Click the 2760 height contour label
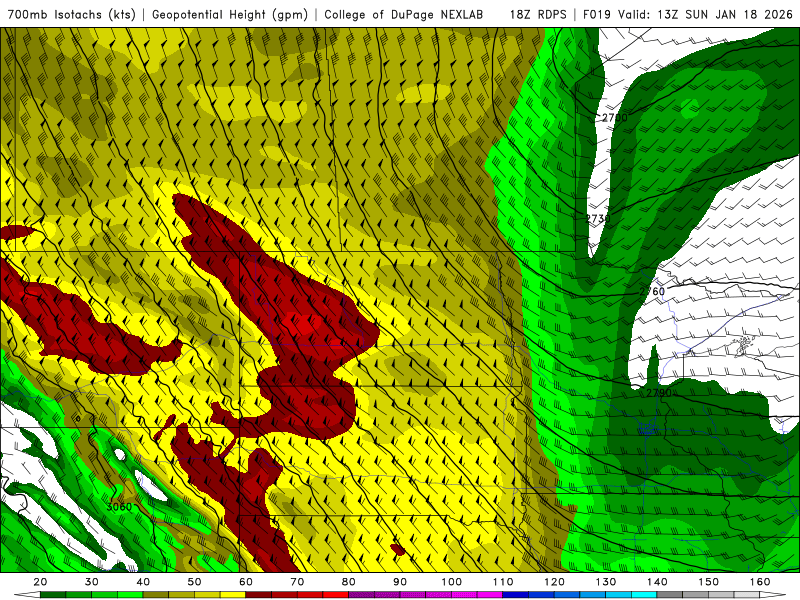800x600 pixels. (x=653, y=291)
